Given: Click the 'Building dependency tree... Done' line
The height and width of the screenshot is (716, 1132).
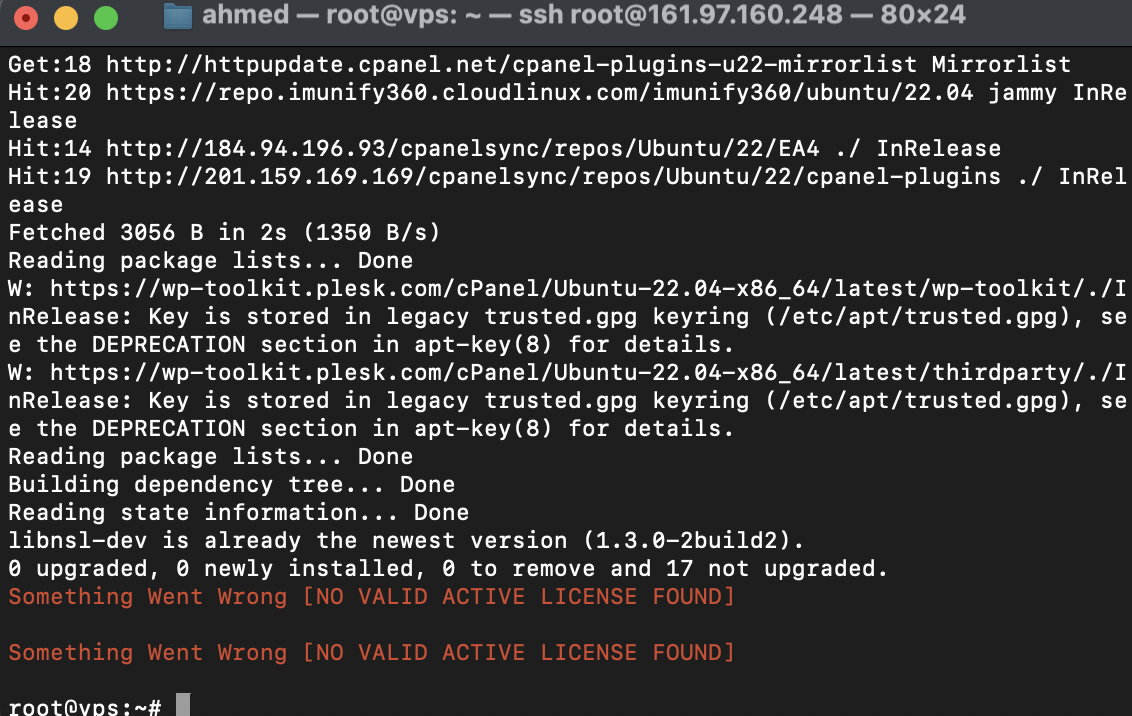Looking at the screenshot, I should 232,484.
